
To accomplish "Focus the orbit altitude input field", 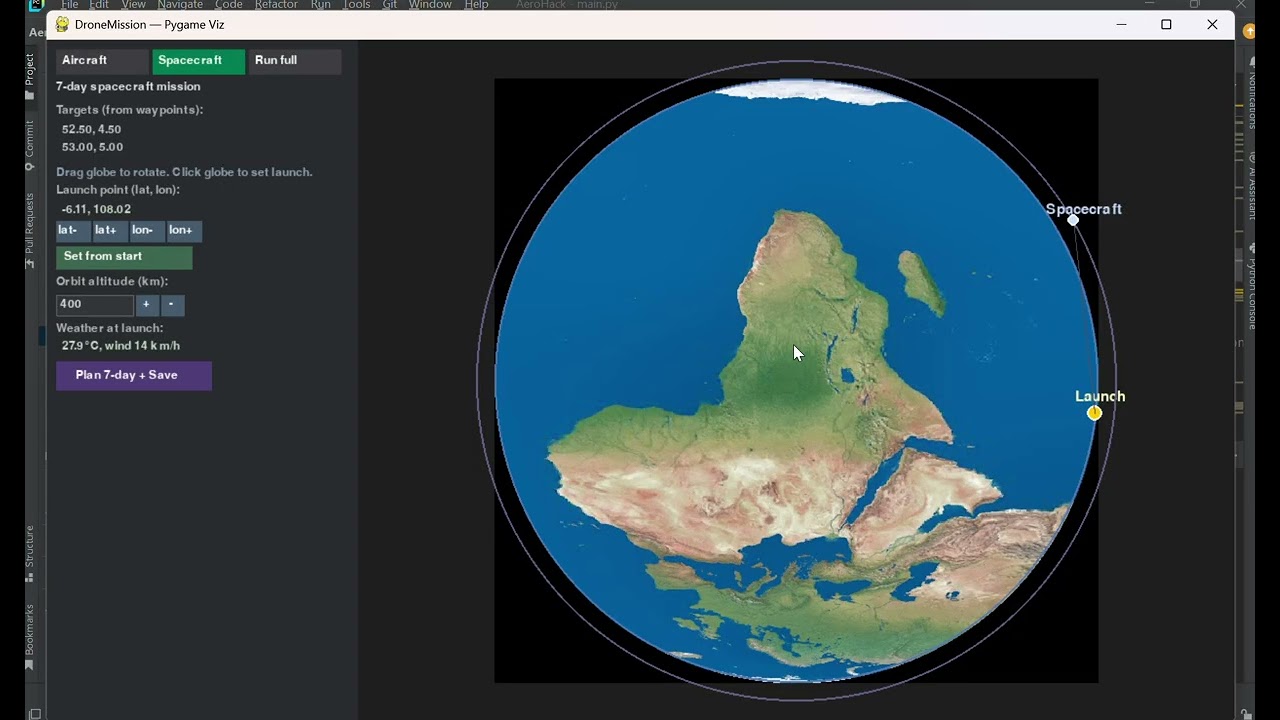I will coord(94,305).
